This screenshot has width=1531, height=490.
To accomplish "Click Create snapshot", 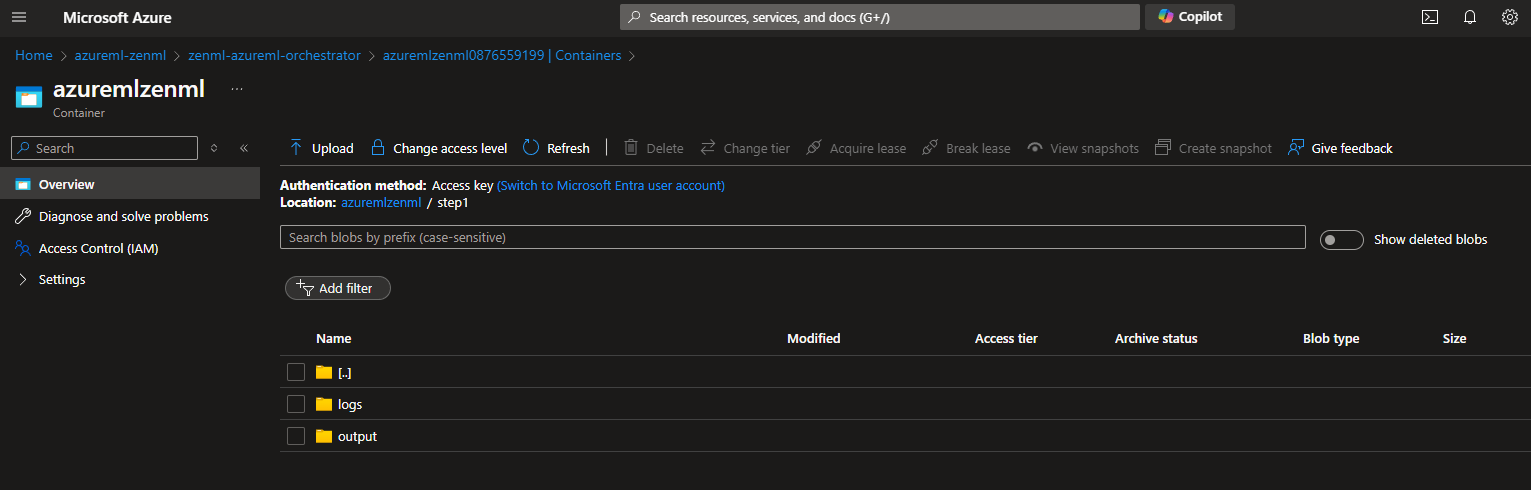I will click(x=1214, y=148).
